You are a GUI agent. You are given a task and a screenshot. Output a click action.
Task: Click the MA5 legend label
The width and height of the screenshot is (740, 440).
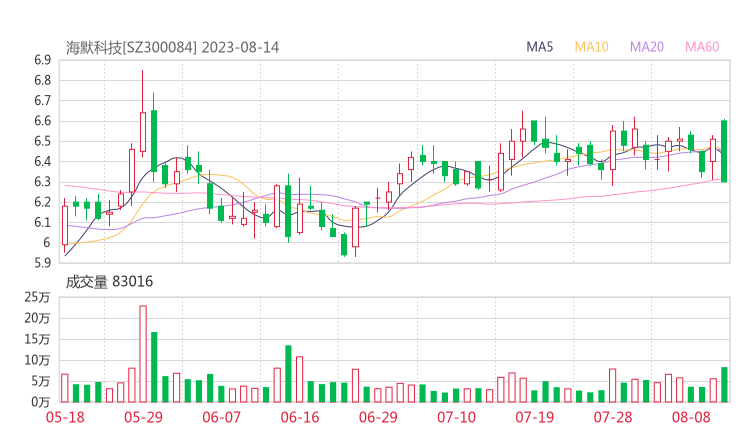tap(539, 47)
